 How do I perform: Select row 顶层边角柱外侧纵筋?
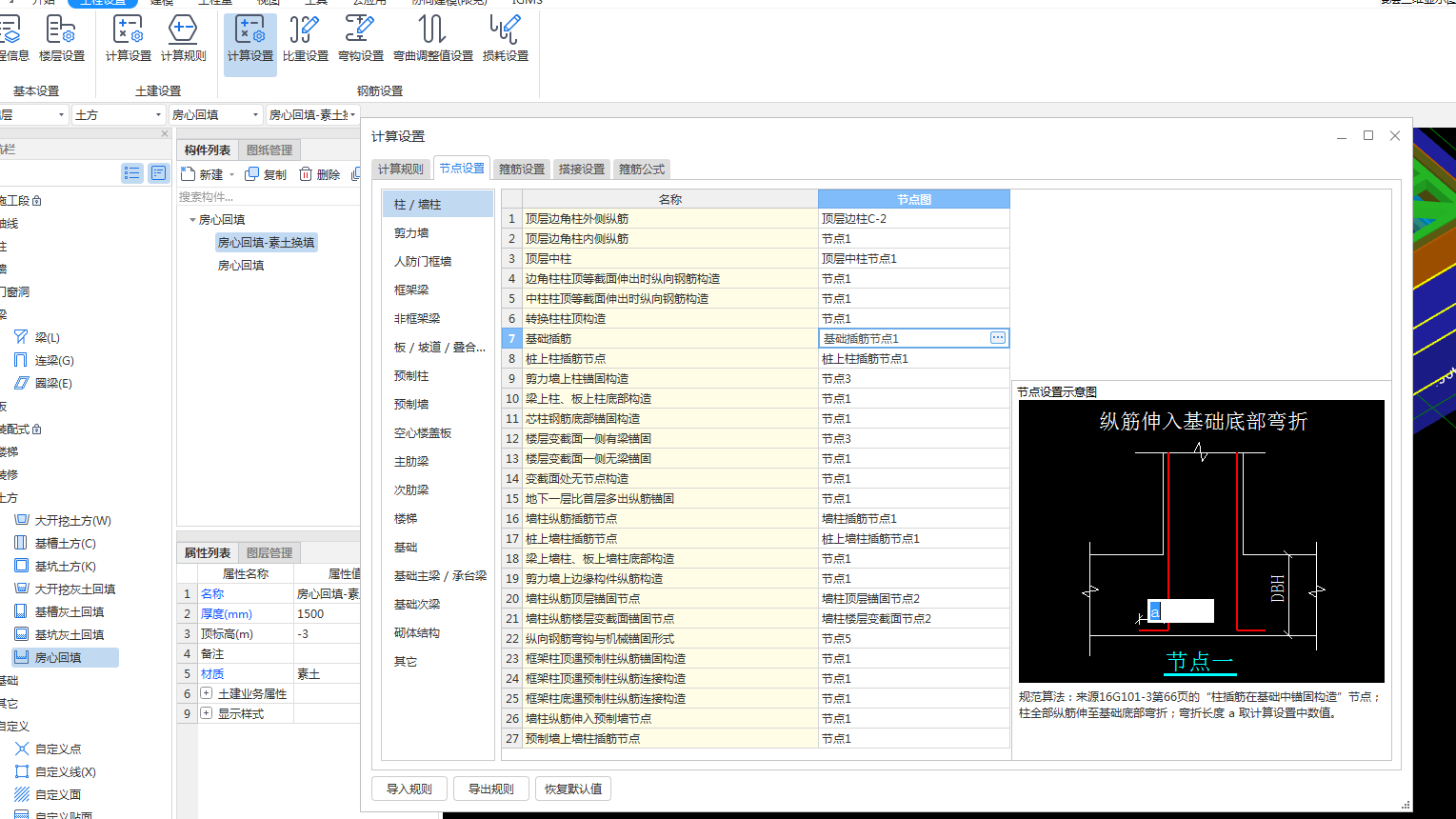coord(670,218)
